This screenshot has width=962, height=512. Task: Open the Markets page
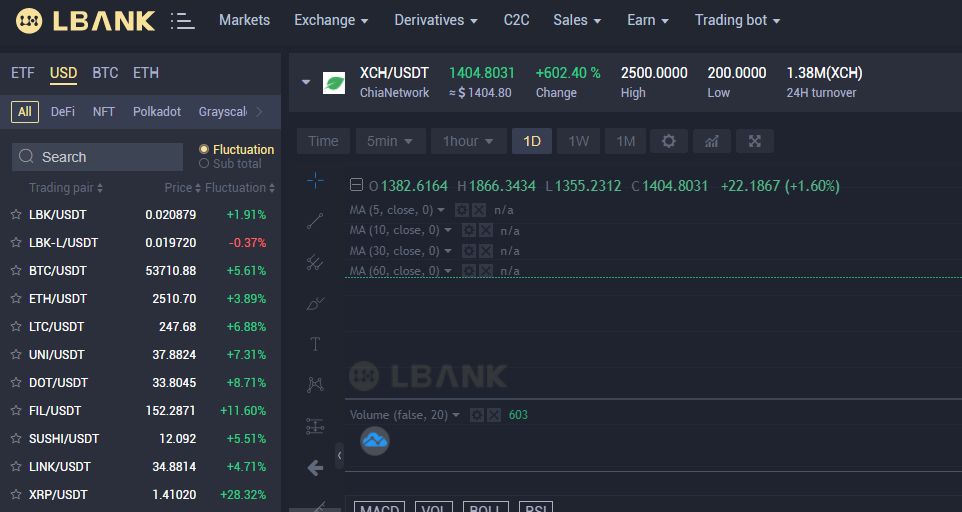244,20
